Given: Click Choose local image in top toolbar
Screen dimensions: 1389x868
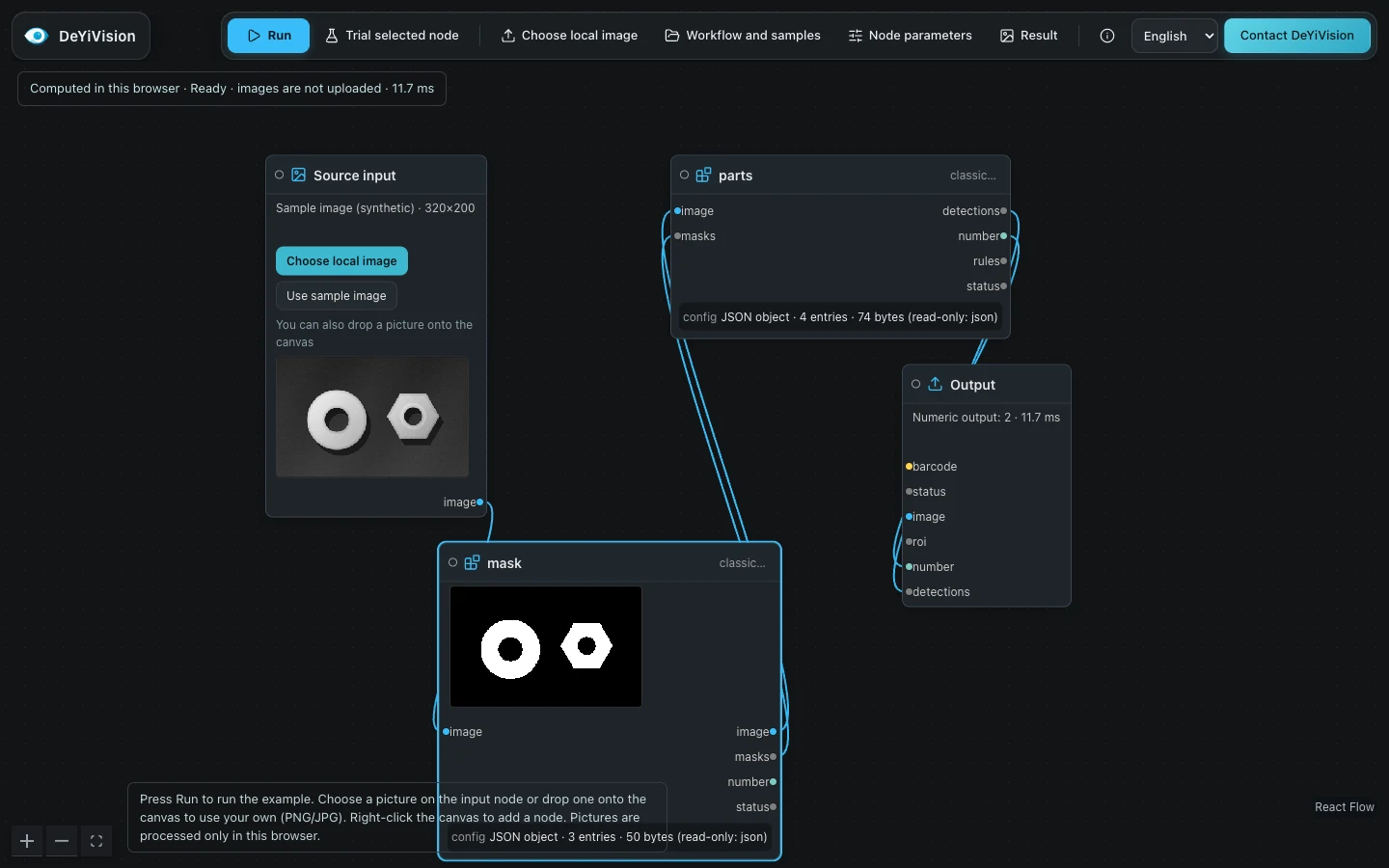Looking at the screenshot, I should (x=569, y=36).
